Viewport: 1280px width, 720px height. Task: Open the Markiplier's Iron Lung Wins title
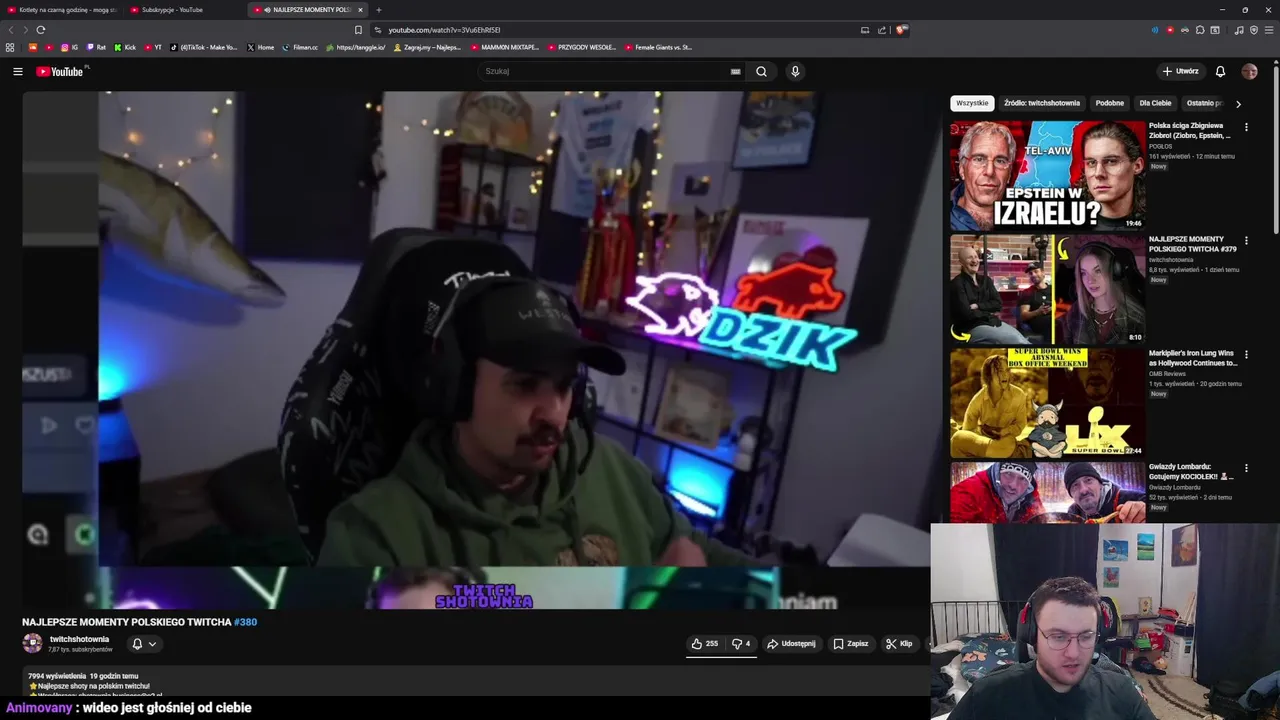[x=1194, y=358]
